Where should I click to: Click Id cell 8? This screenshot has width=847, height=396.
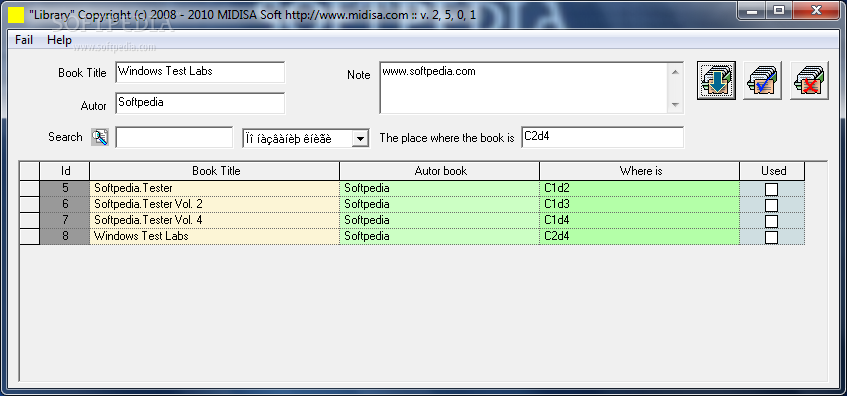[65, 237]
